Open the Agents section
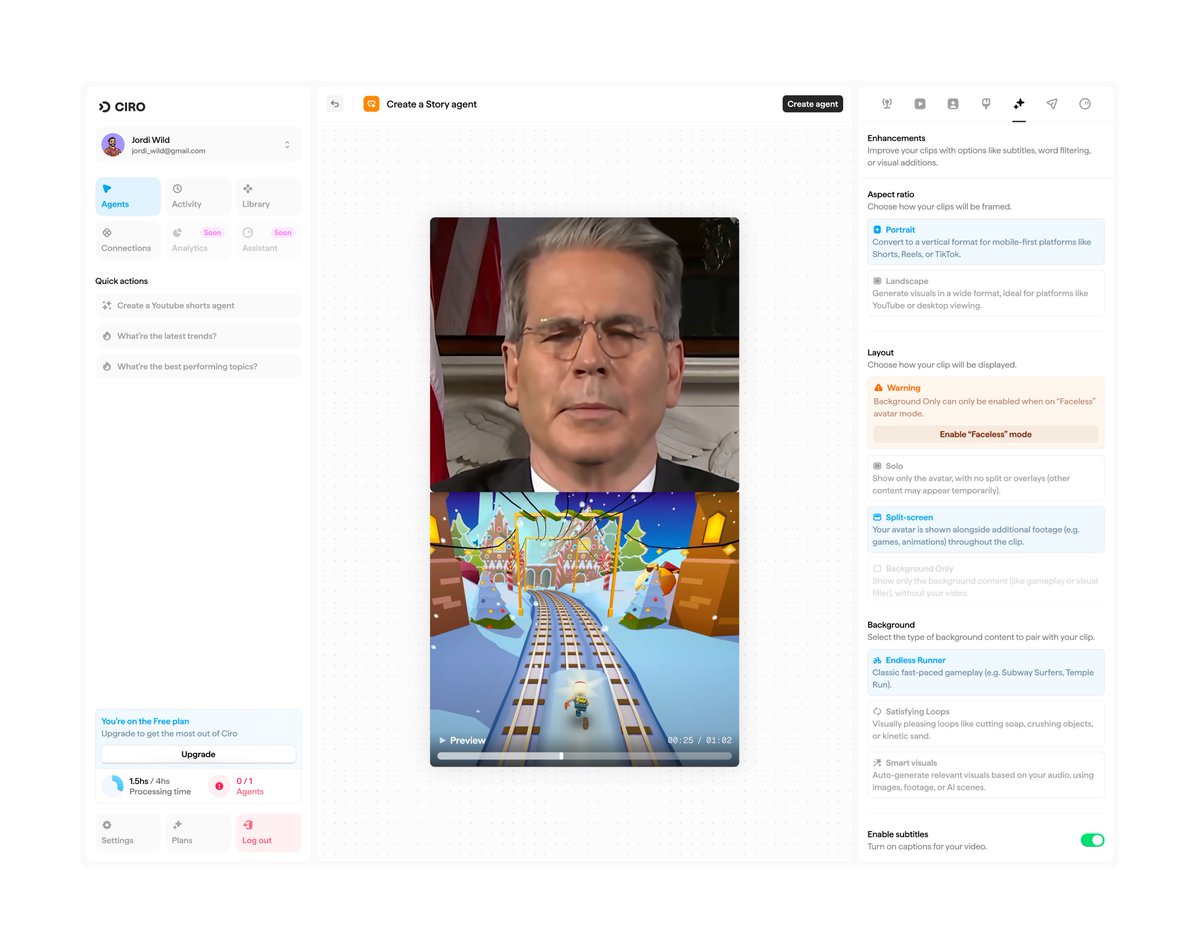Viewport: 1200px width, 948px height. point(128,196)
